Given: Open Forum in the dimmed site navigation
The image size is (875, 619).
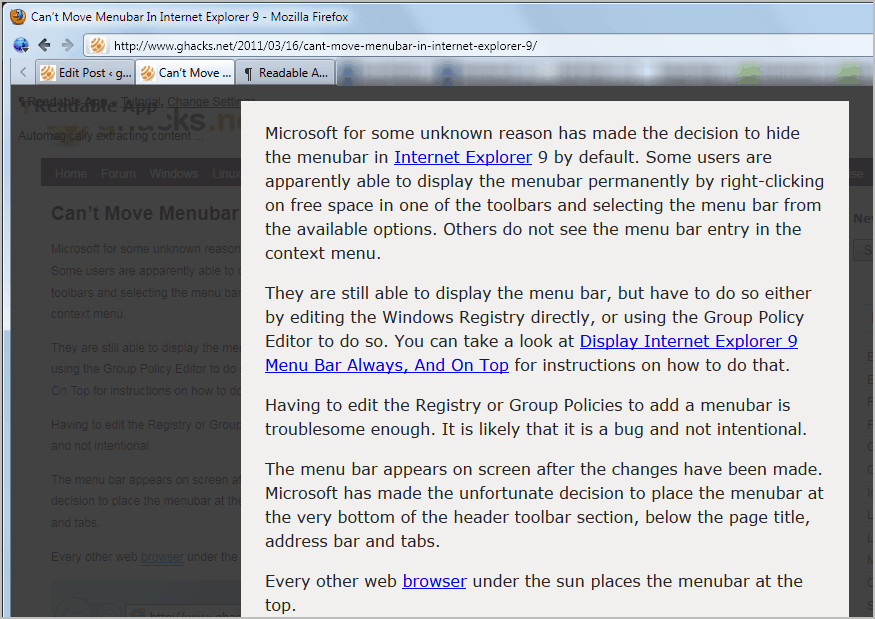Looking at the screenshot, I should tap(118, 174).
